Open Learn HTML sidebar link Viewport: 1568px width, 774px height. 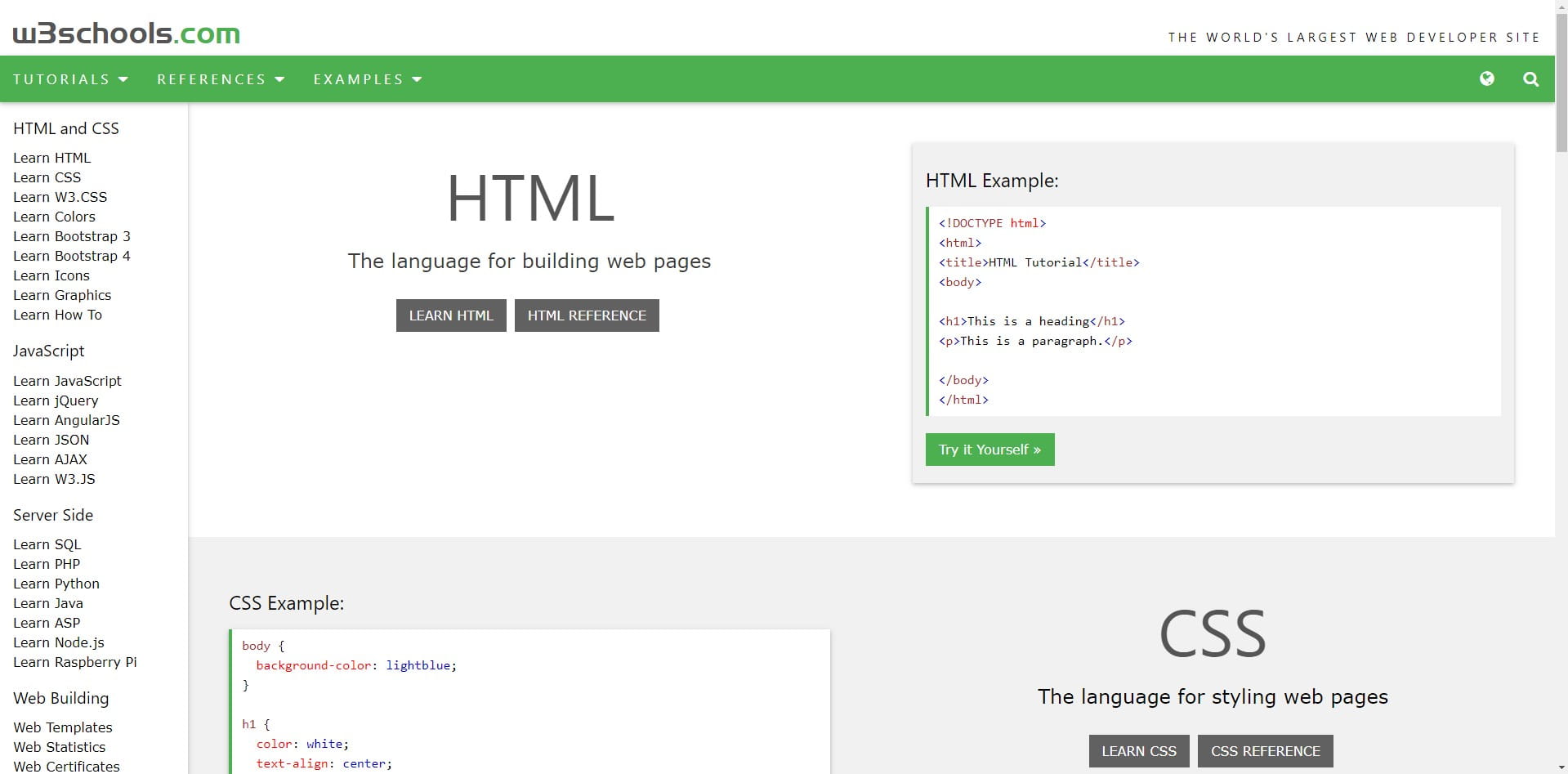click(52, 158)
